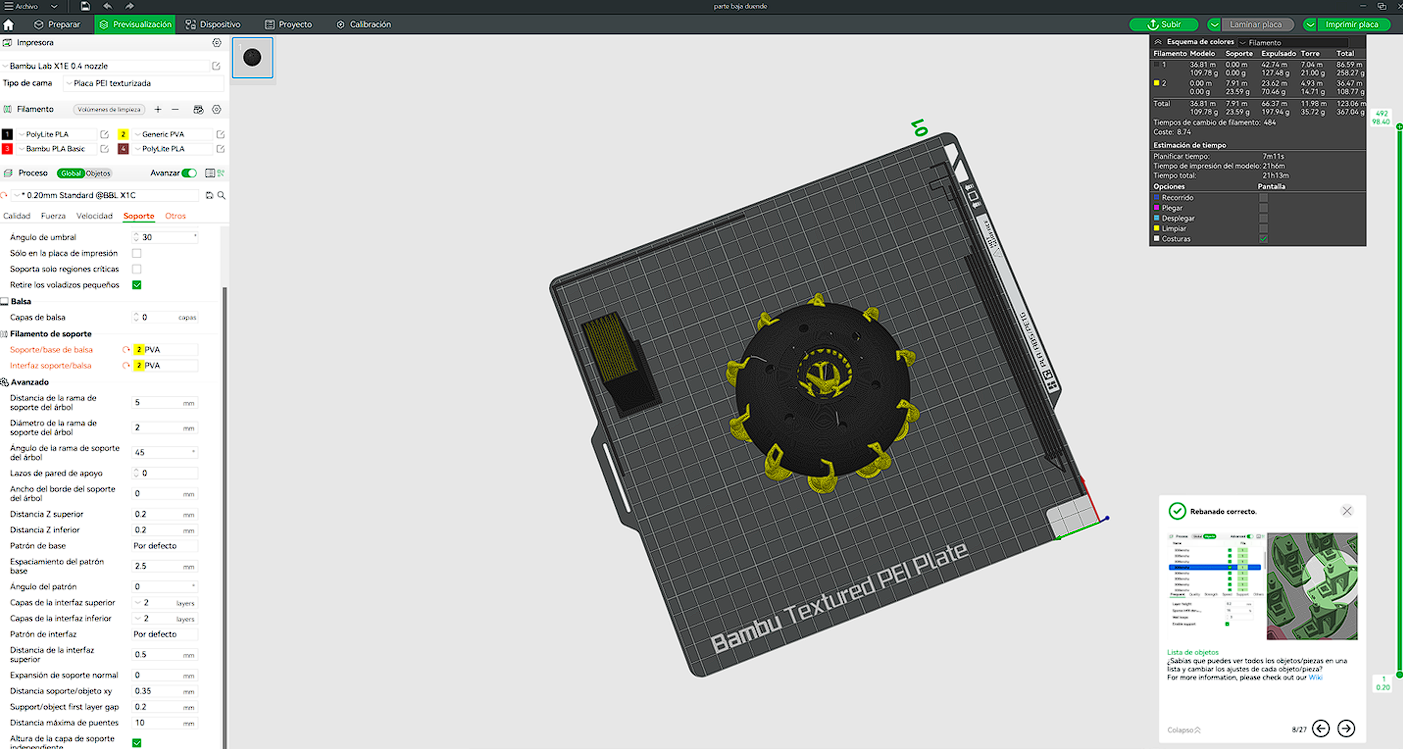
Task: Enable Sólo en la placa de impresión
Action: coord(137,254)
